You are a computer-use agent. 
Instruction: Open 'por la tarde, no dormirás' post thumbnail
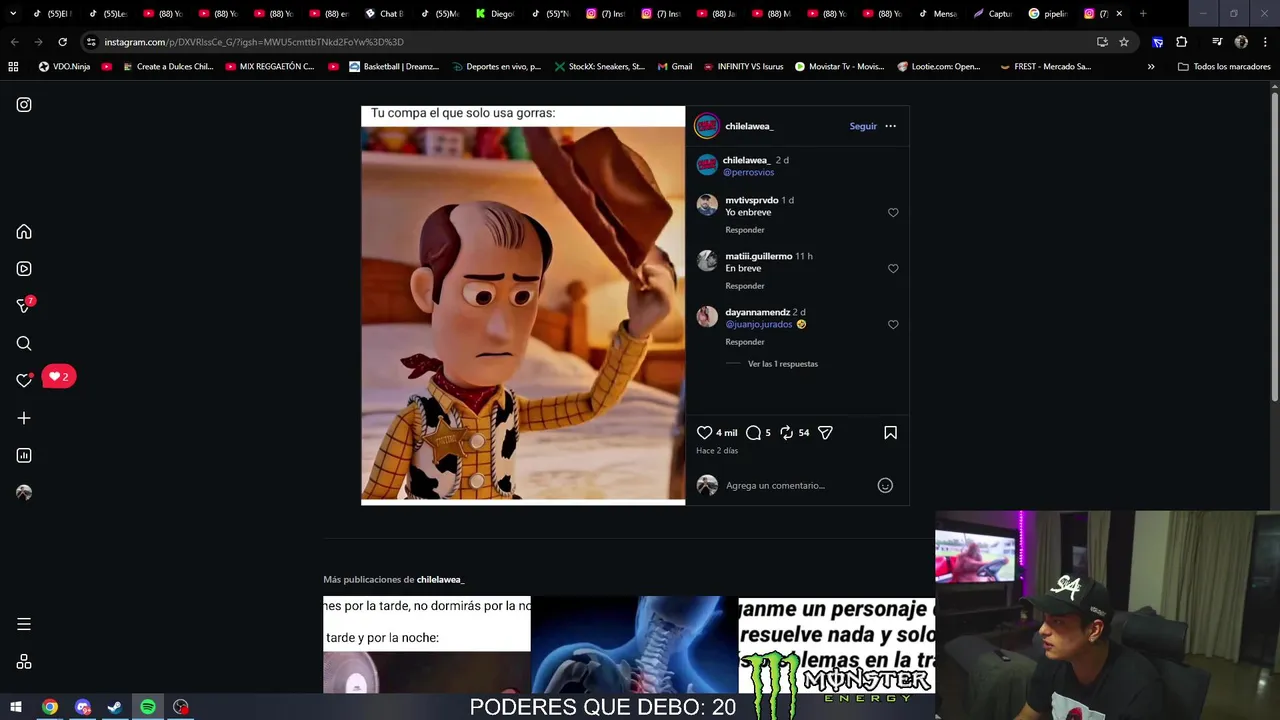pyautogui.click(x=426, y=644)
